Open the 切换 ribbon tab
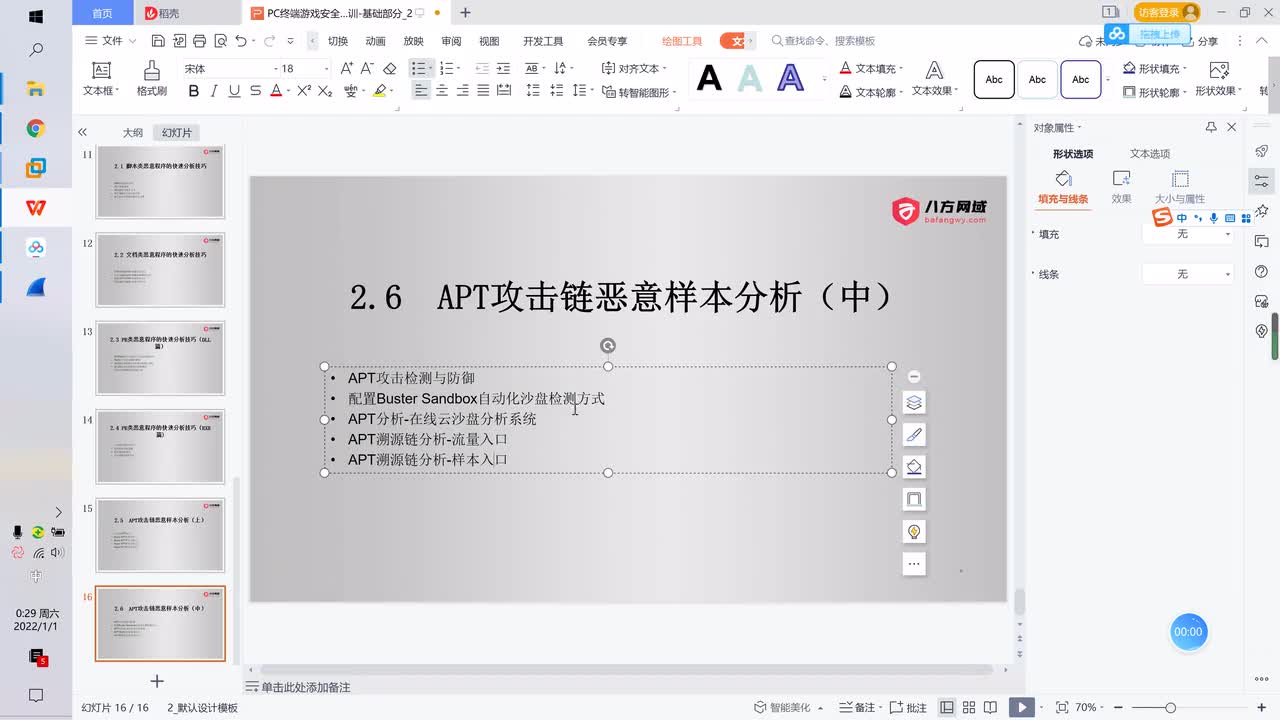The width and height of the screenshot is (1280, 720). [x=338, y=41]
